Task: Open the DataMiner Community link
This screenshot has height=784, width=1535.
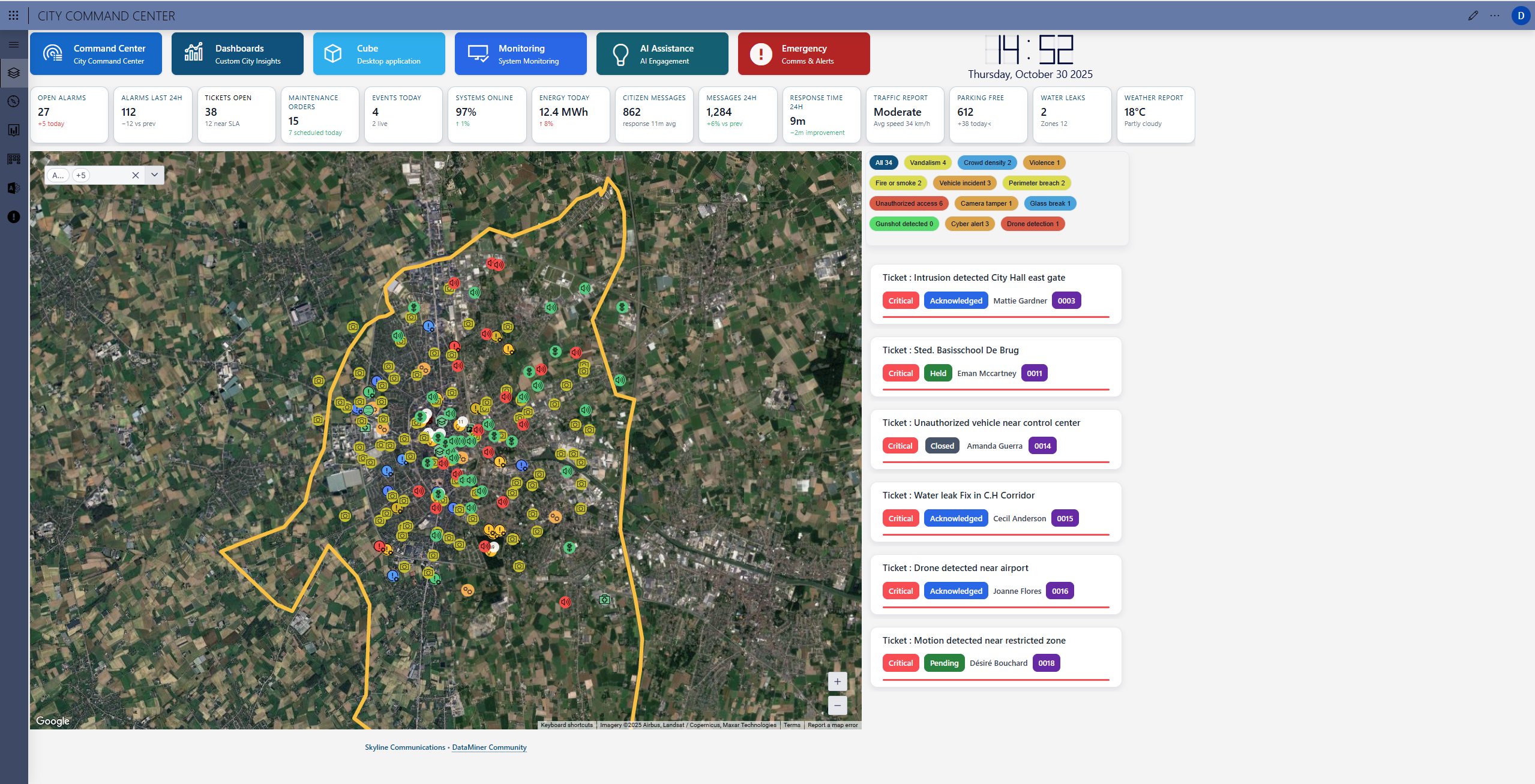Action: pyautogui.click(x=488, y=747)
